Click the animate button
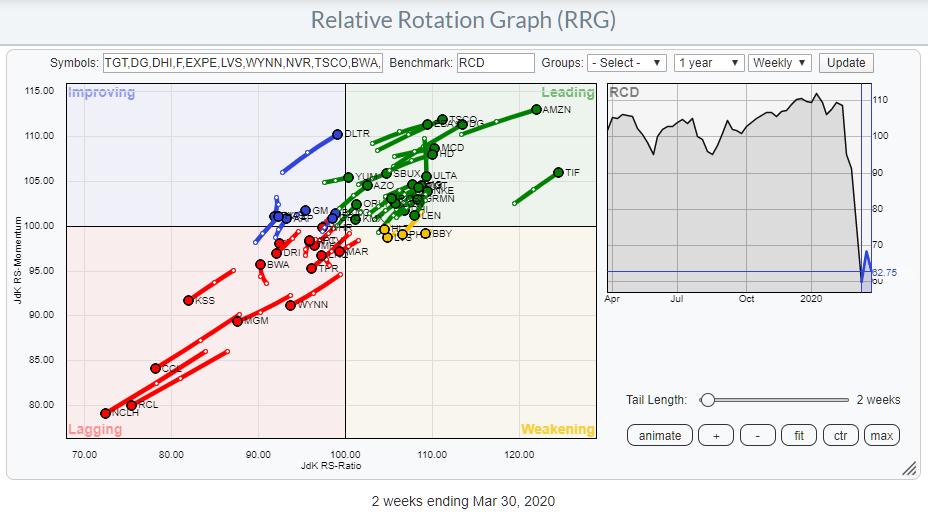 pos(660,435)
